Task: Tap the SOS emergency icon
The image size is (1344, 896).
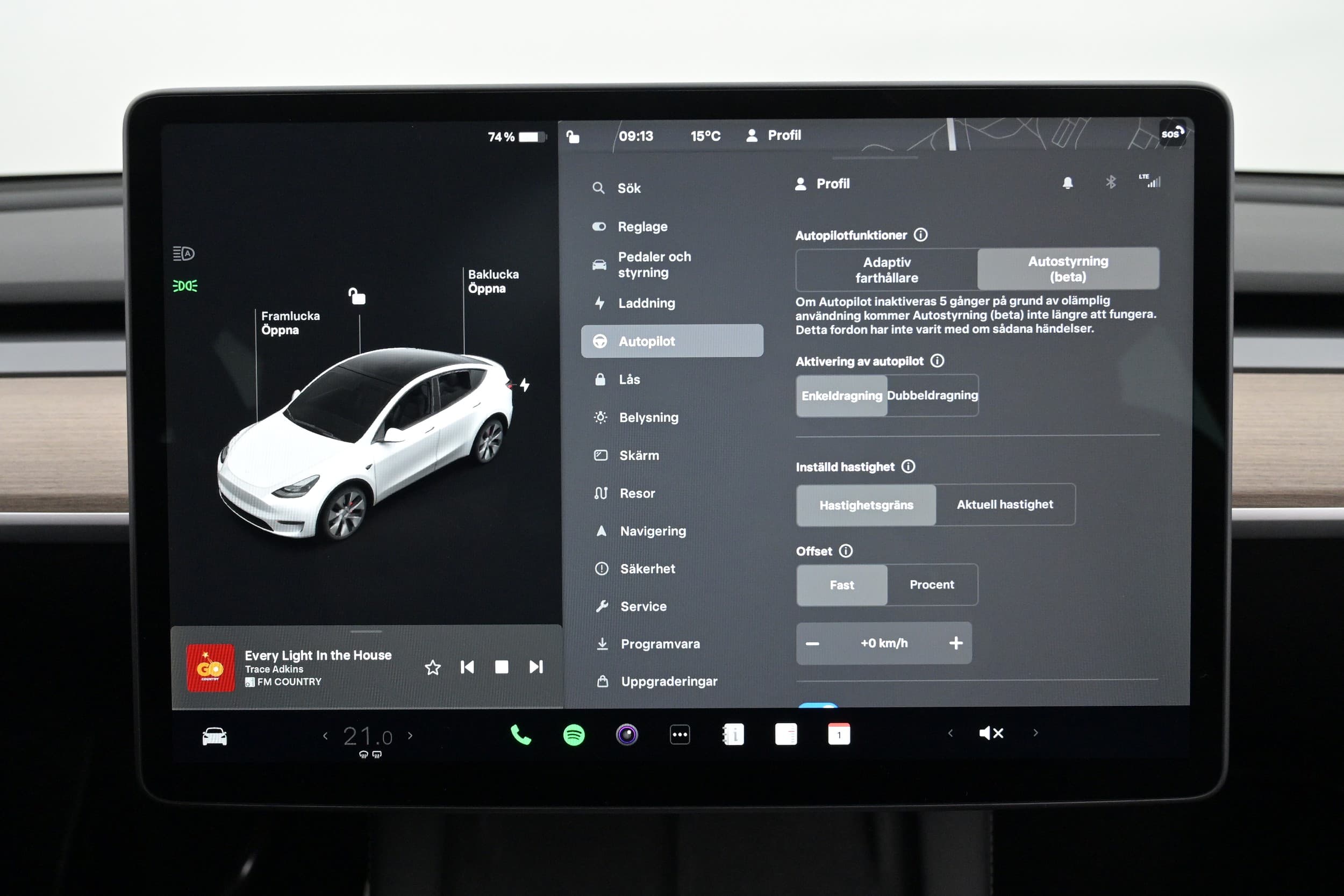Action: 1171,134
